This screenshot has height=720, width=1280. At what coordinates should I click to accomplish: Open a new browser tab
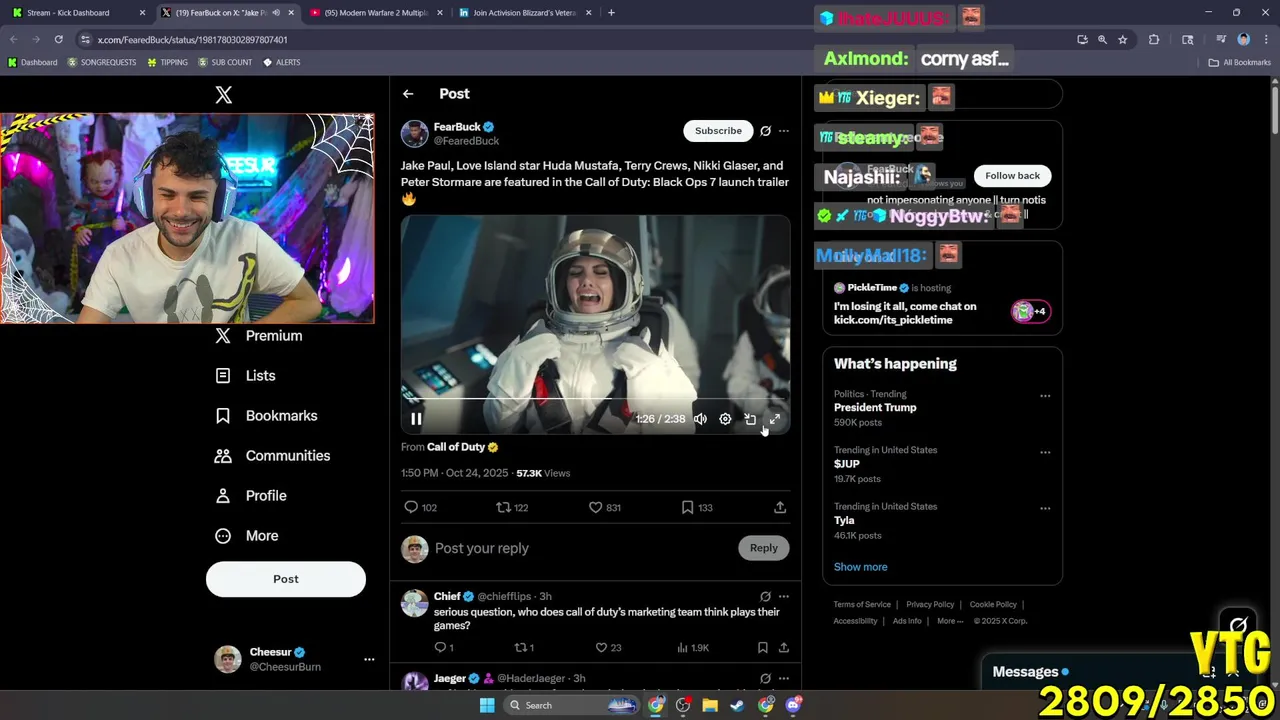coord(611,13)
